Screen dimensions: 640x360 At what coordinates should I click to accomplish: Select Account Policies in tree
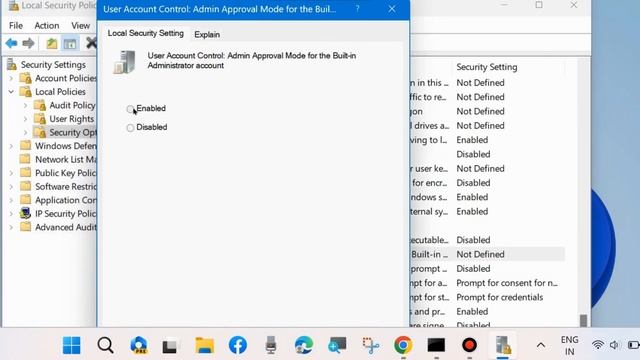(66, 78)
